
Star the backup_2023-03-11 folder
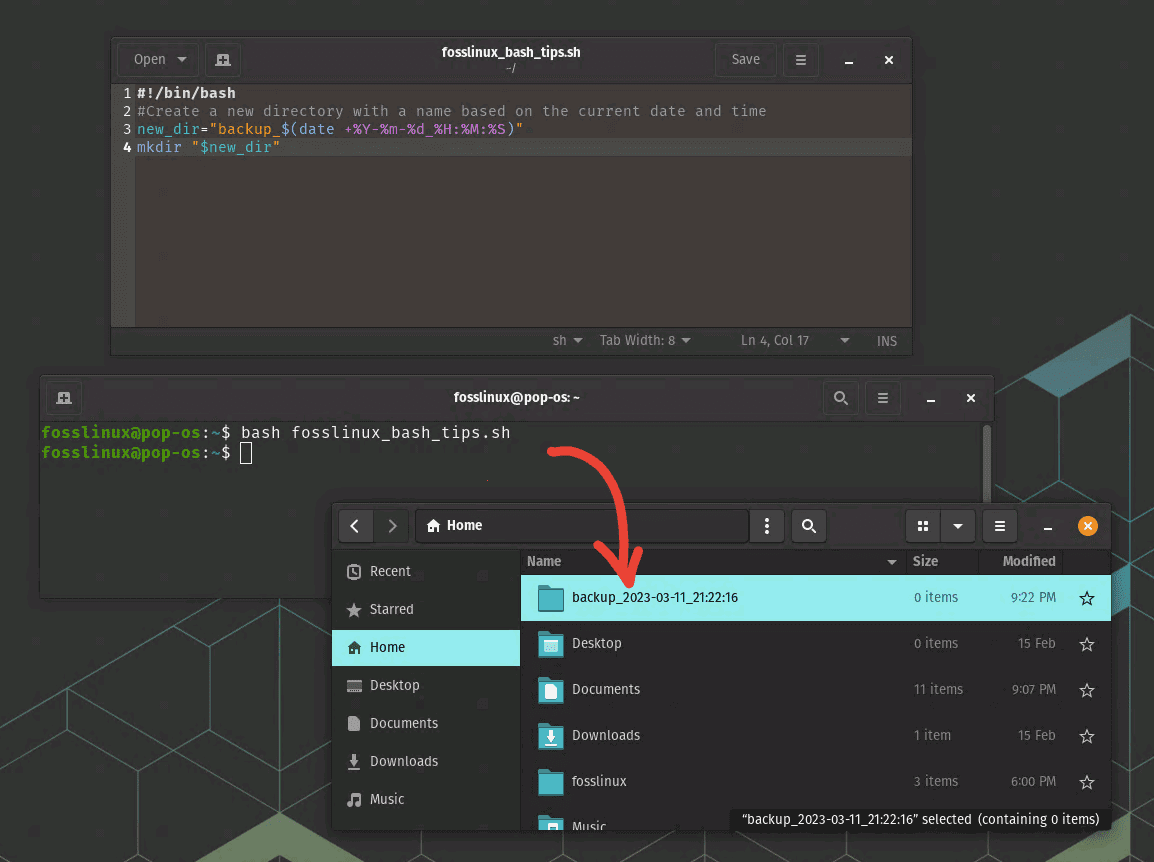pos(1087,598)
